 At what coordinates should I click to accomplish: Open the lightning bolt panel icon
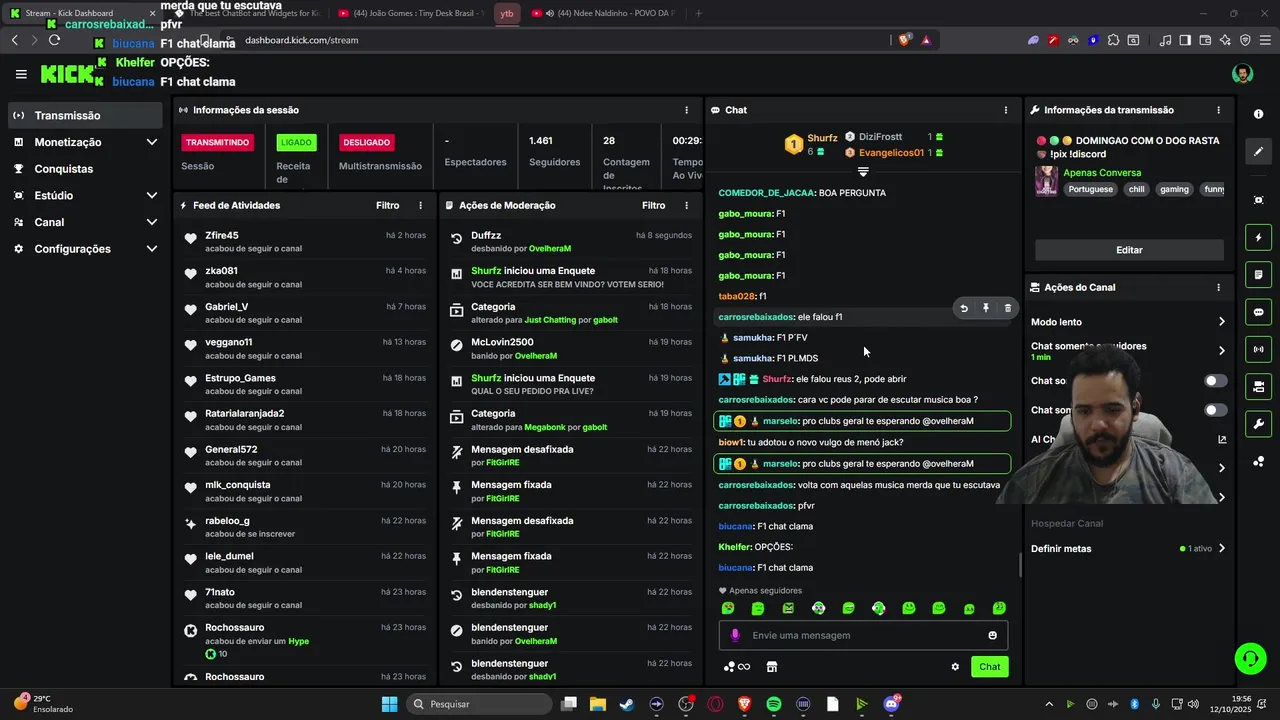click(1258, 238)
